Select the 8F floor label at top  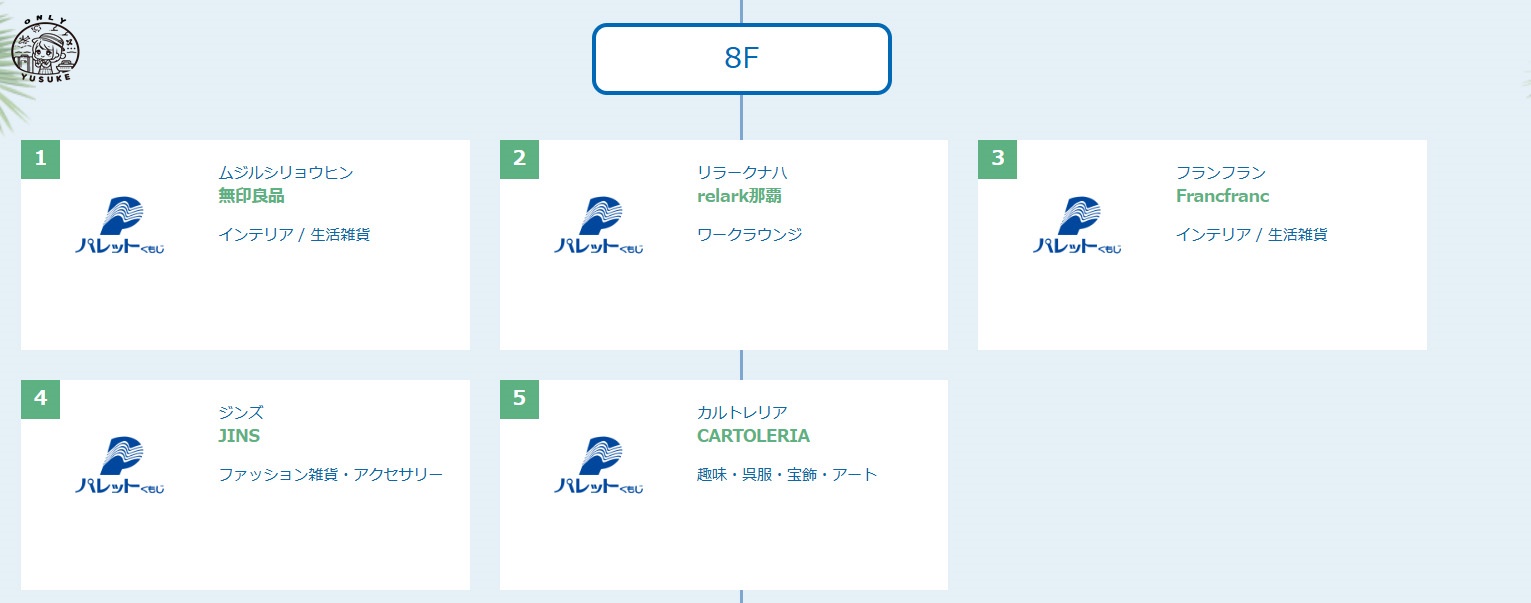(x=741, y=59)
